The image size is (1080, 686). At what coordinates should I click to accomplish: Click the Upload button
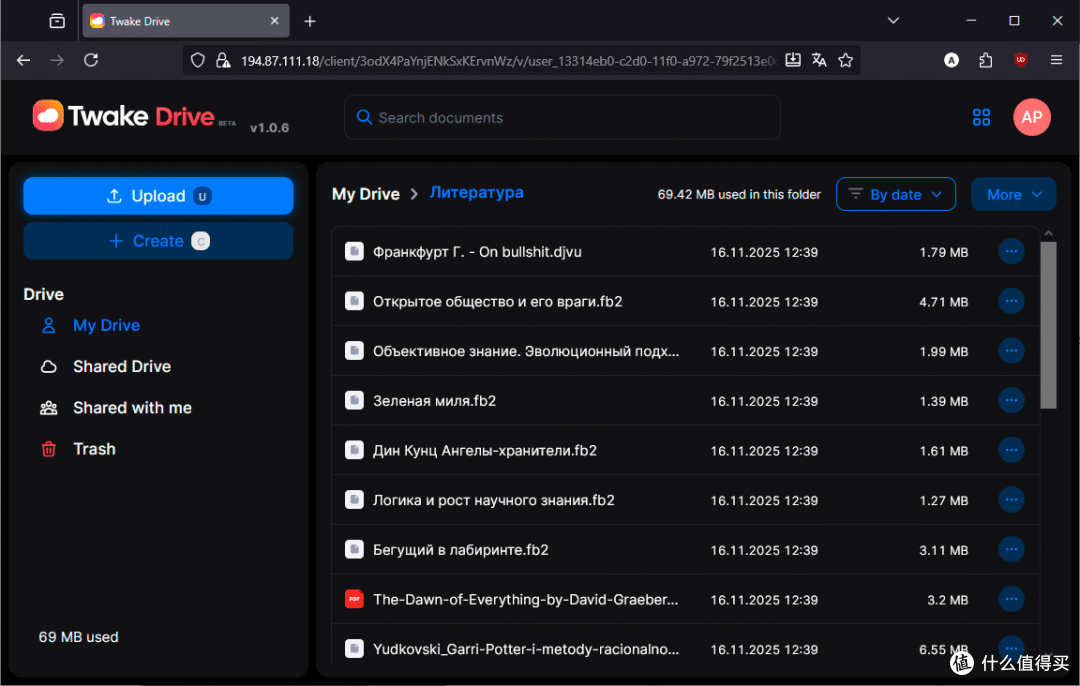pos(158,196)
